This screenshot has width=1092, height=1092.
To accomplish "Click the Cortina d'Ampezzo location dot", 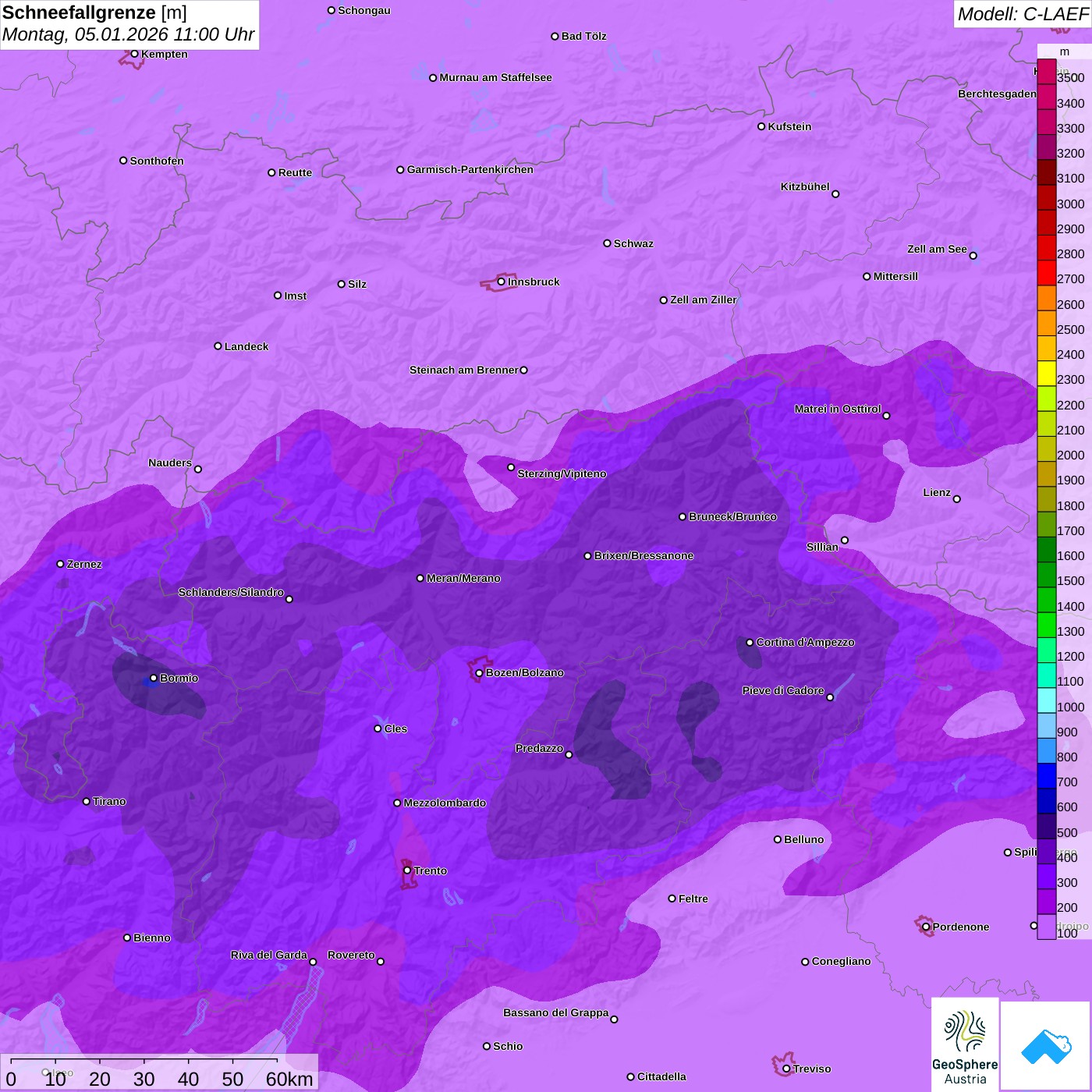I will coord(750,643).
